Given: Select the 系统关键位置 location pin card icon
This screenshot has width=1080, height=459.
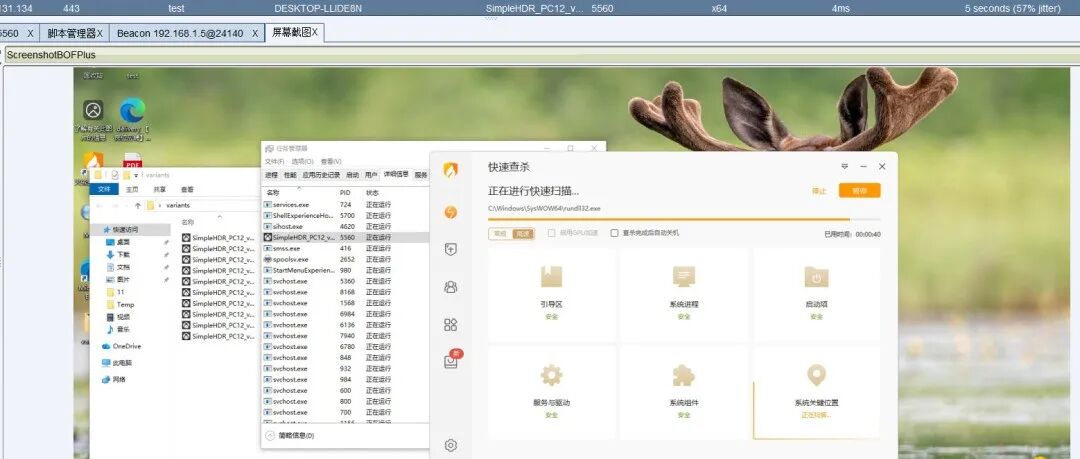Looking at the screenshot, I should (816, 376).
